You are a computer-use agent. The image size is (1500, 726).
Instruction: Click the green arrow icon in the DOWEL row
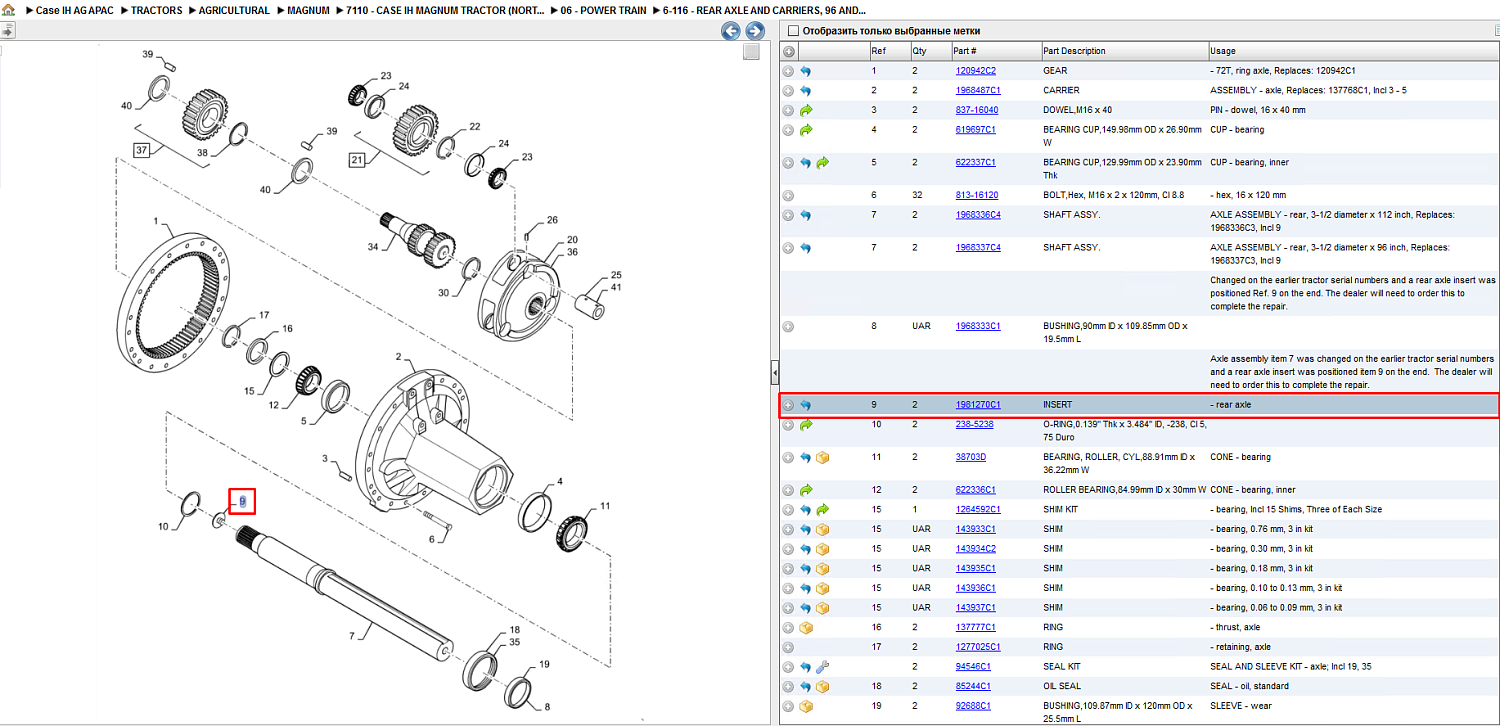pos(806,110)
